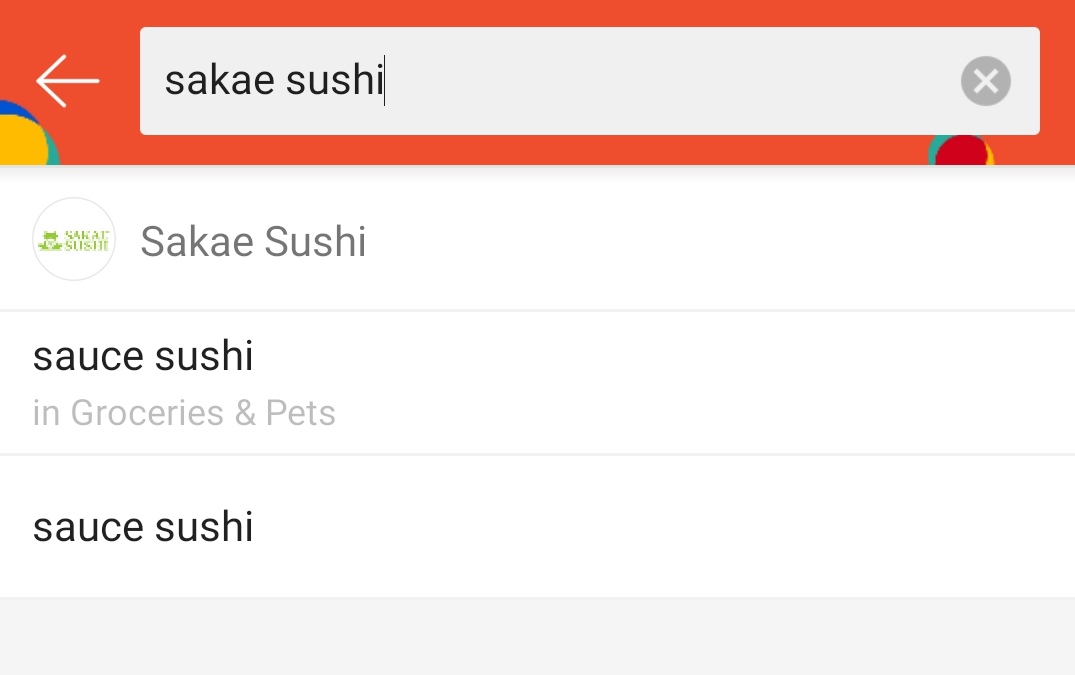1075x675 pixels.
Task: Click the empty gray area below suggestions
Action: coord(537,637)
